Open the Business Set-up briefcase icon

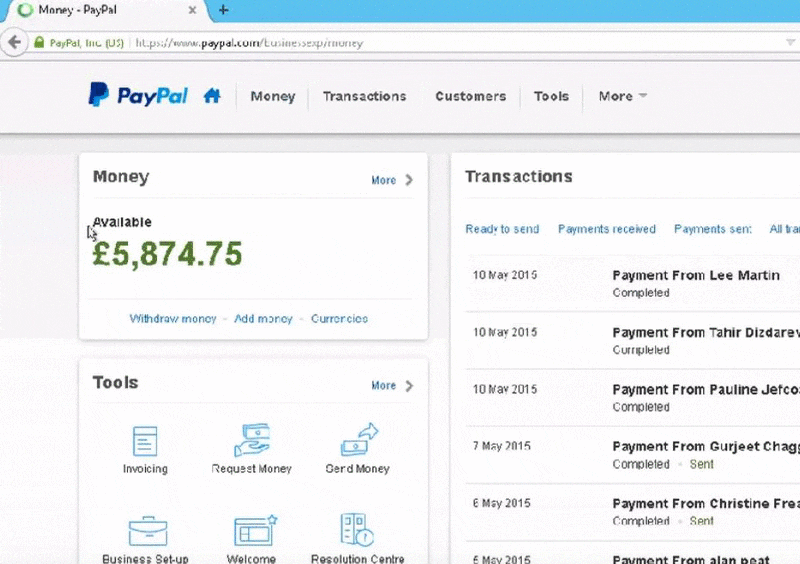tap(146, 530)
